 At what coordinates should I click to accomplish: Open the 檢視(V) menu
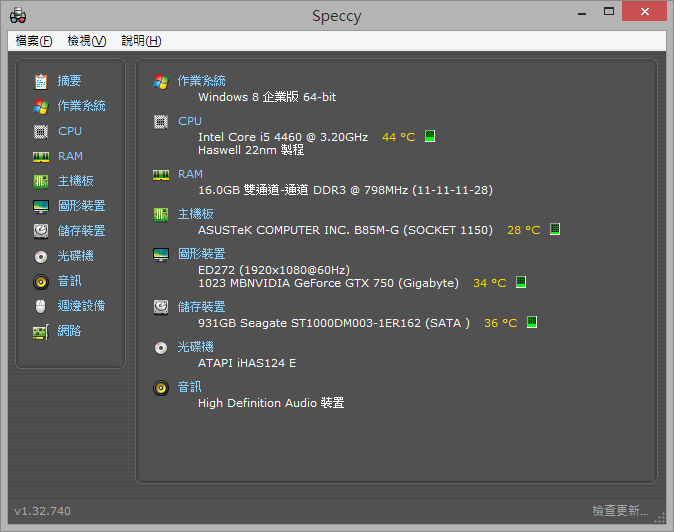87,41
